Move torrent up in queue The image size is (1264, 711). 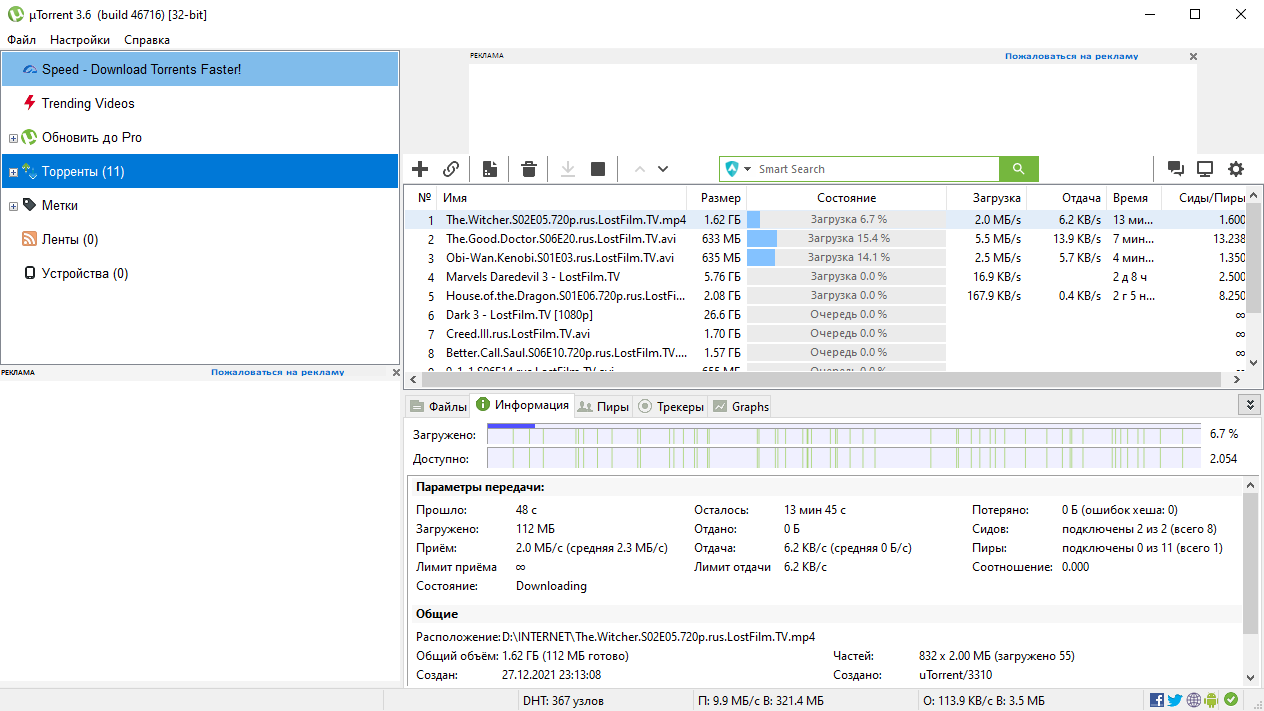pos(640,169)
